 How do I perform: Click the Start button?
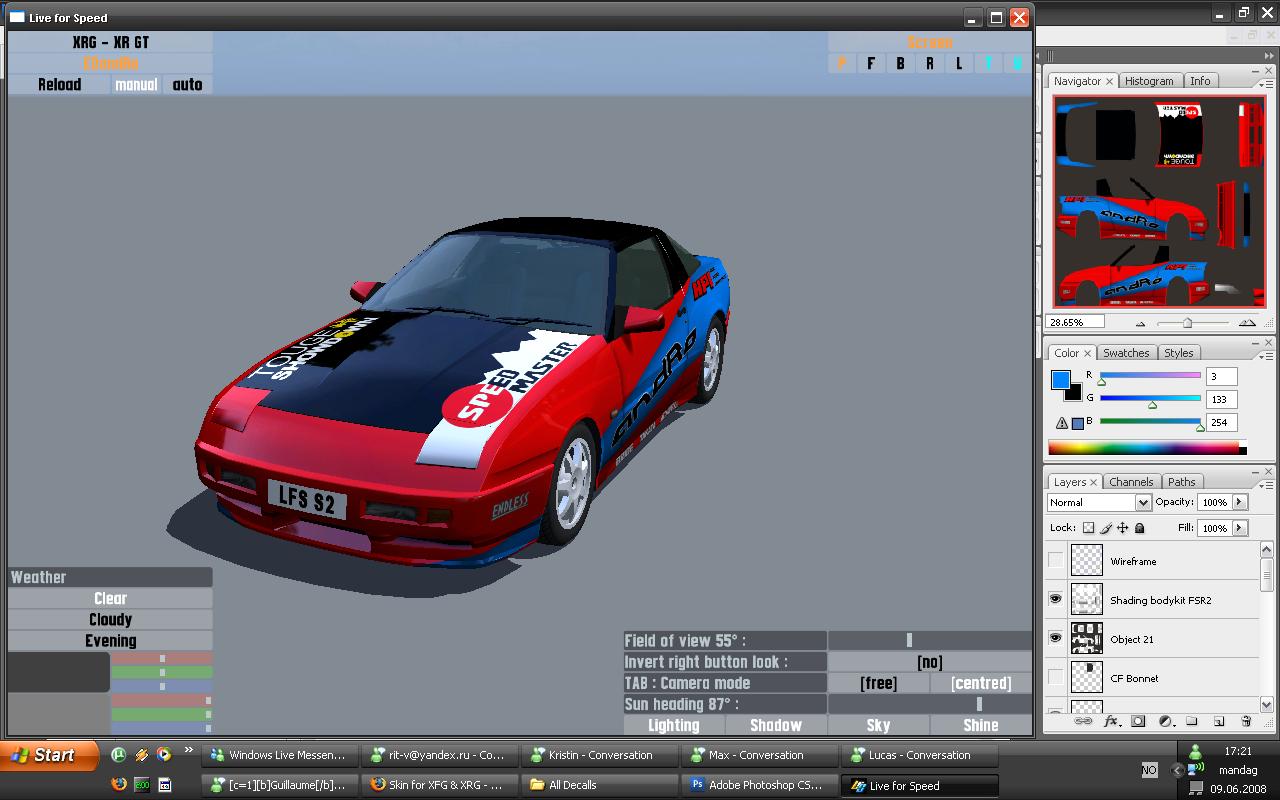[49, 755]
